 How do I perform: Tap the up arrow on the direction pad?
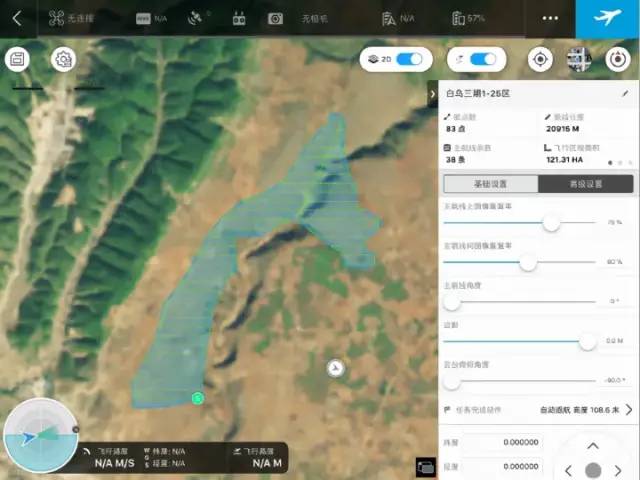point(593,447)
